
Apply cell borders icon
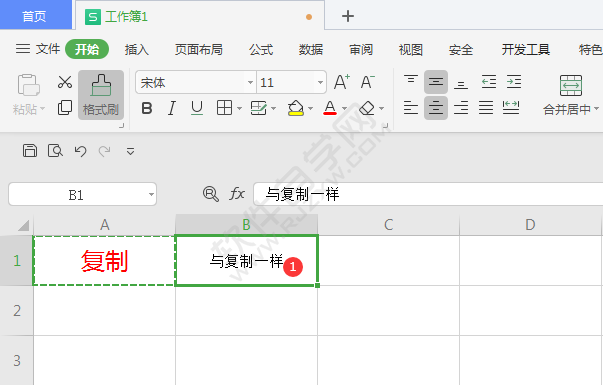click(x=224, y=108)
